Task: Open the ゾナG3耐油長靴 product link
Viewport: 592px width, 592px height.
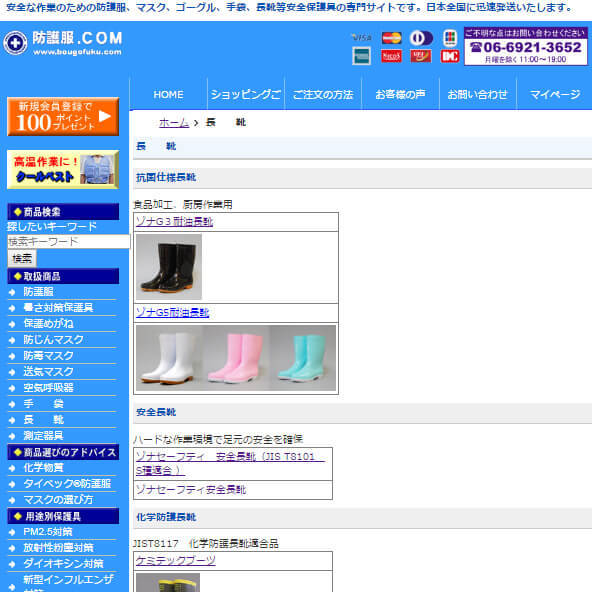Action: [174, 222]
